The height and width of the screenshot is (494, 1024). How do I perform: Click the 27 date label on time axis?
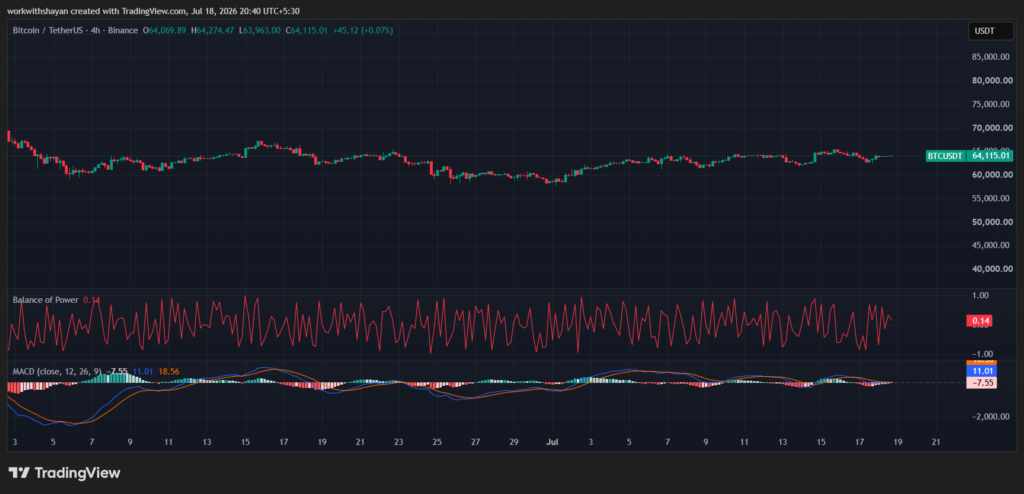click(475, 442)
